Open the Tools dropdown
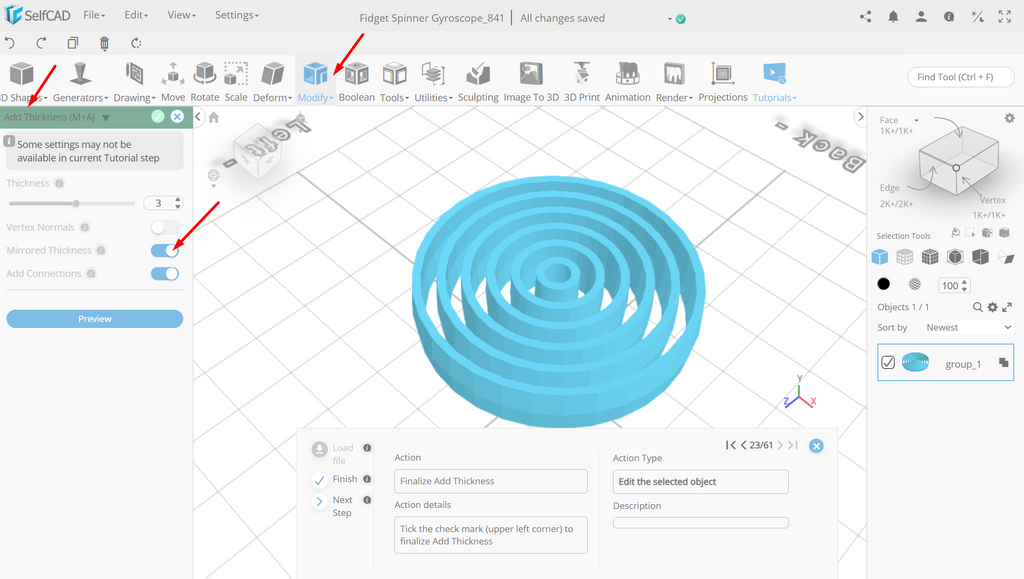Screen dimensions: 1024x579 pyautogui.click(x=394, y=82)
